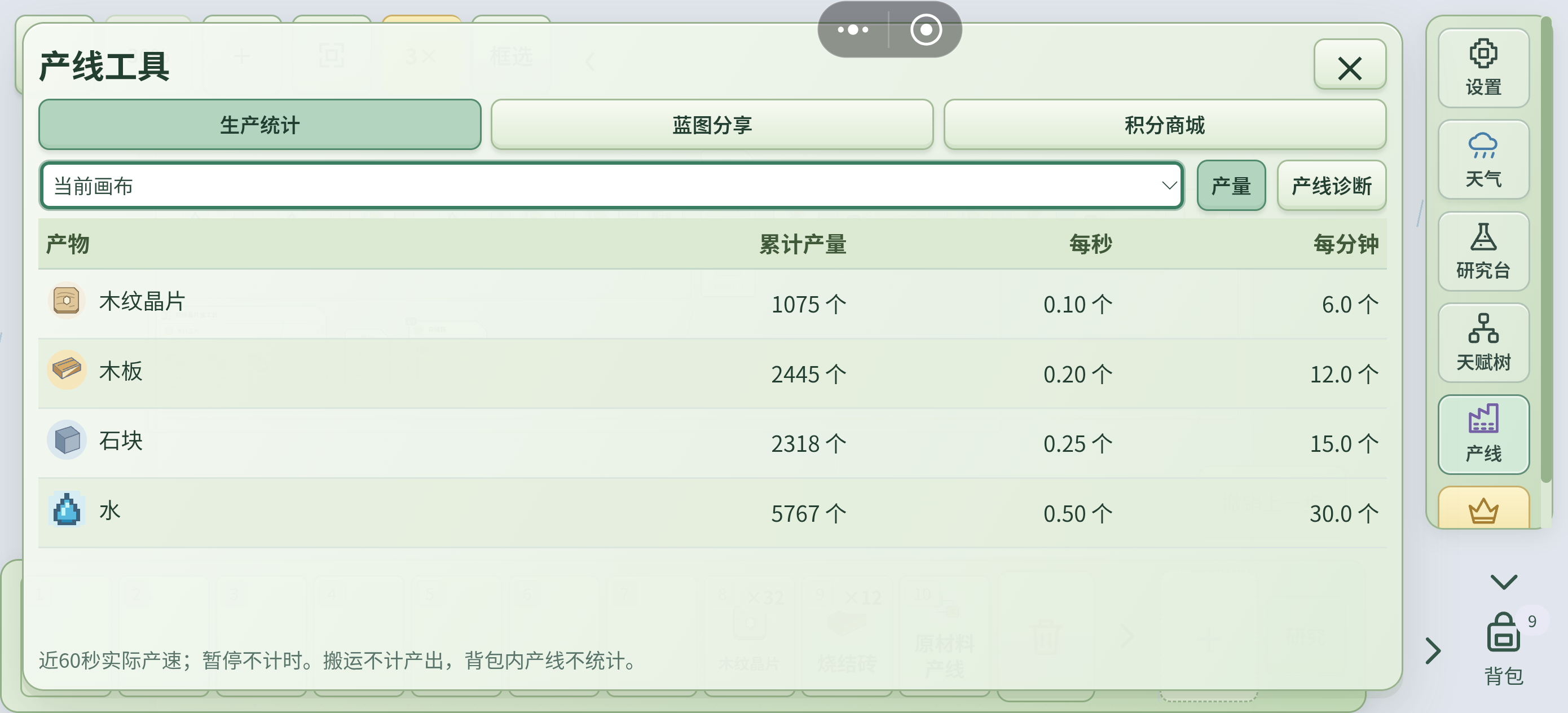Click the 木板 plank icon

[x=67, y=369]
